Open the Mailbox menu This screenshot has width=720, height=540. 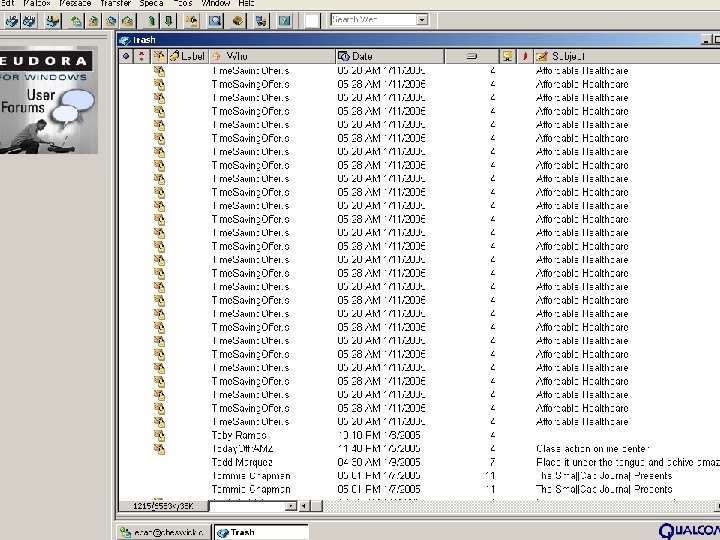pyautogui.click(x=37, y=3)
